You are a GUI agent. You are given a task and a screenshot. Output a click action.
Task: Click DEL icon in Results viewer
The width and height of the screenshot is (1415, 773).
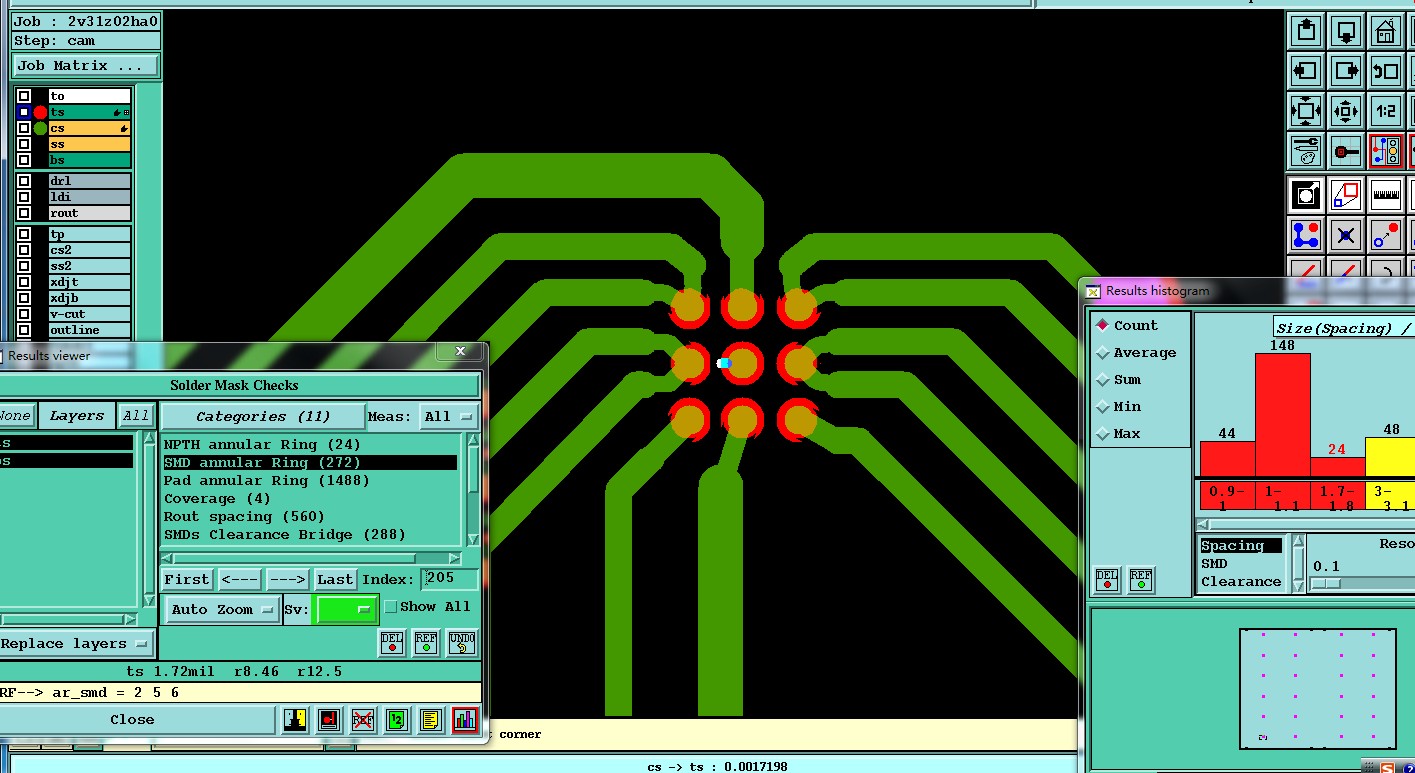[x=392, y=642]
